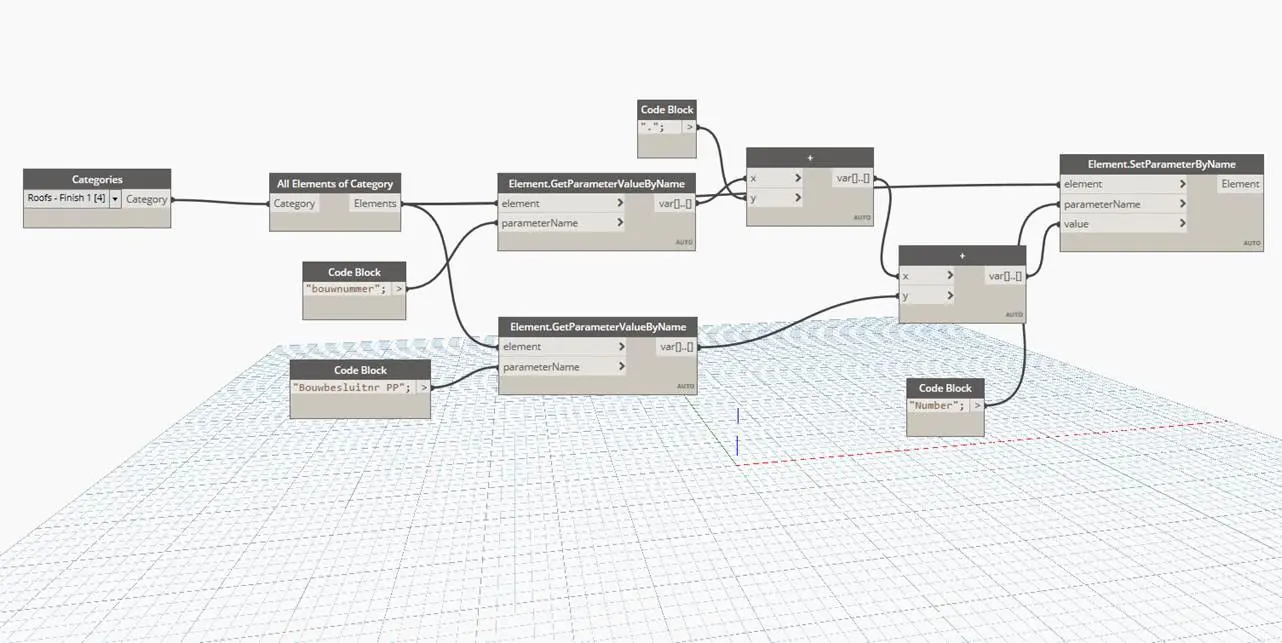1282x643 pixels.
Task: Click Category input port of All Elements of Category
Action: pos(295,203)
